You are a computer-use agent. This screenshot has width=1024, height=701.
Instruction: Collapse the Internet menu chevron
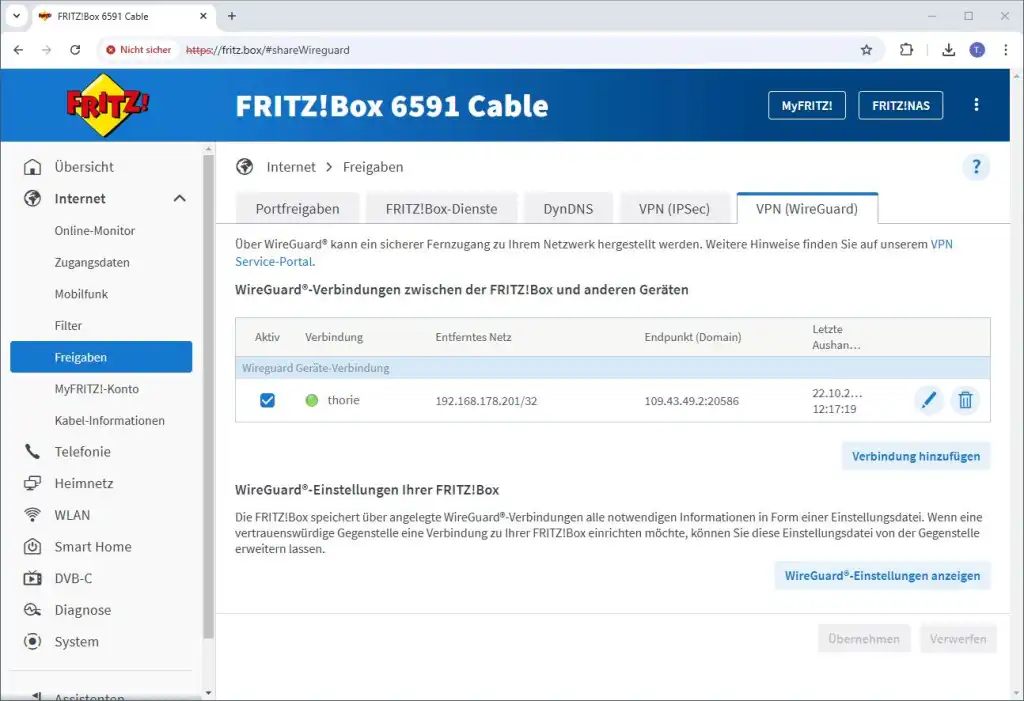180,199
